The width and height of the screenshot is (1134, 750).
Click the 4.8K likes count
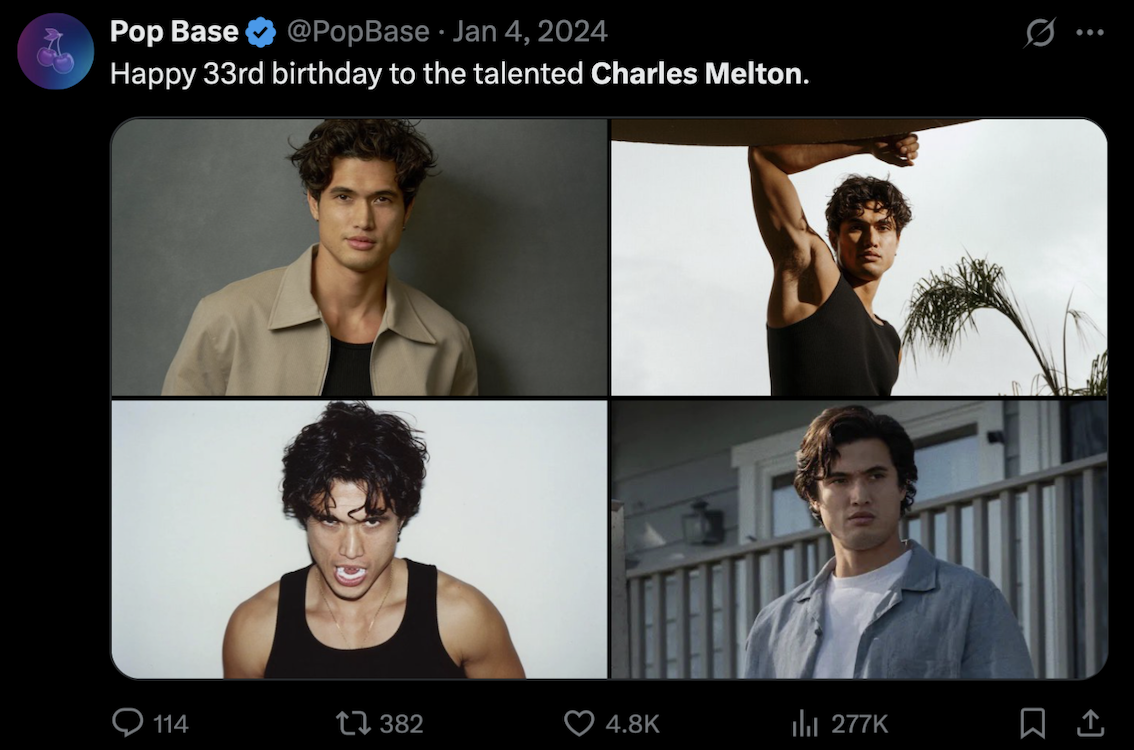click(632, 723)
